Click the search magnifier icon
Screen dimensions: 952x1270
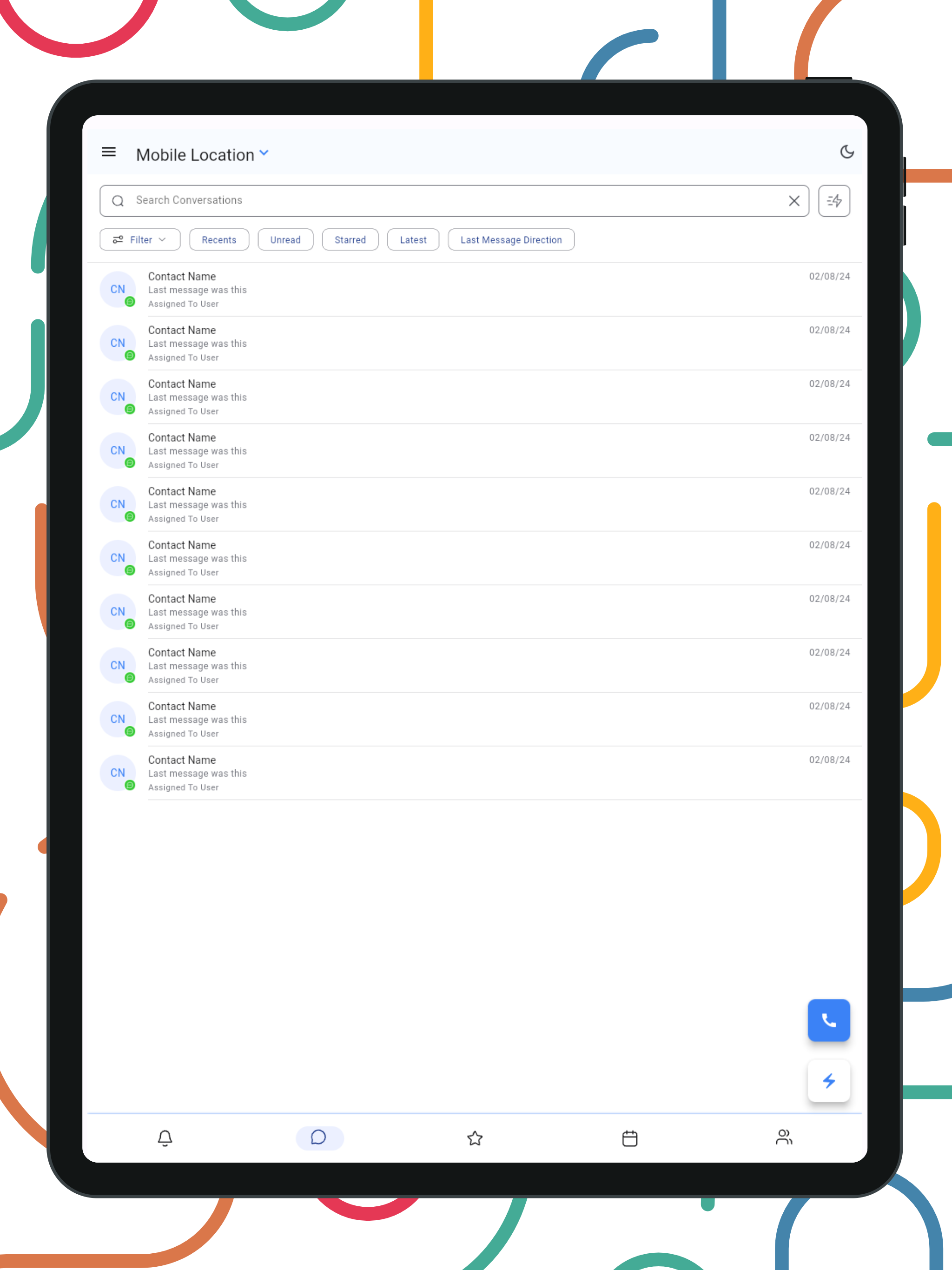(x=118, y=201)
